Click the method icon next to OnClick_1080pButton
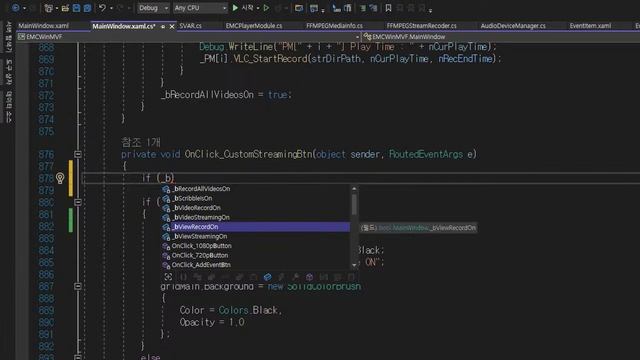Screen dimensions: 640x360 (166, 246)
